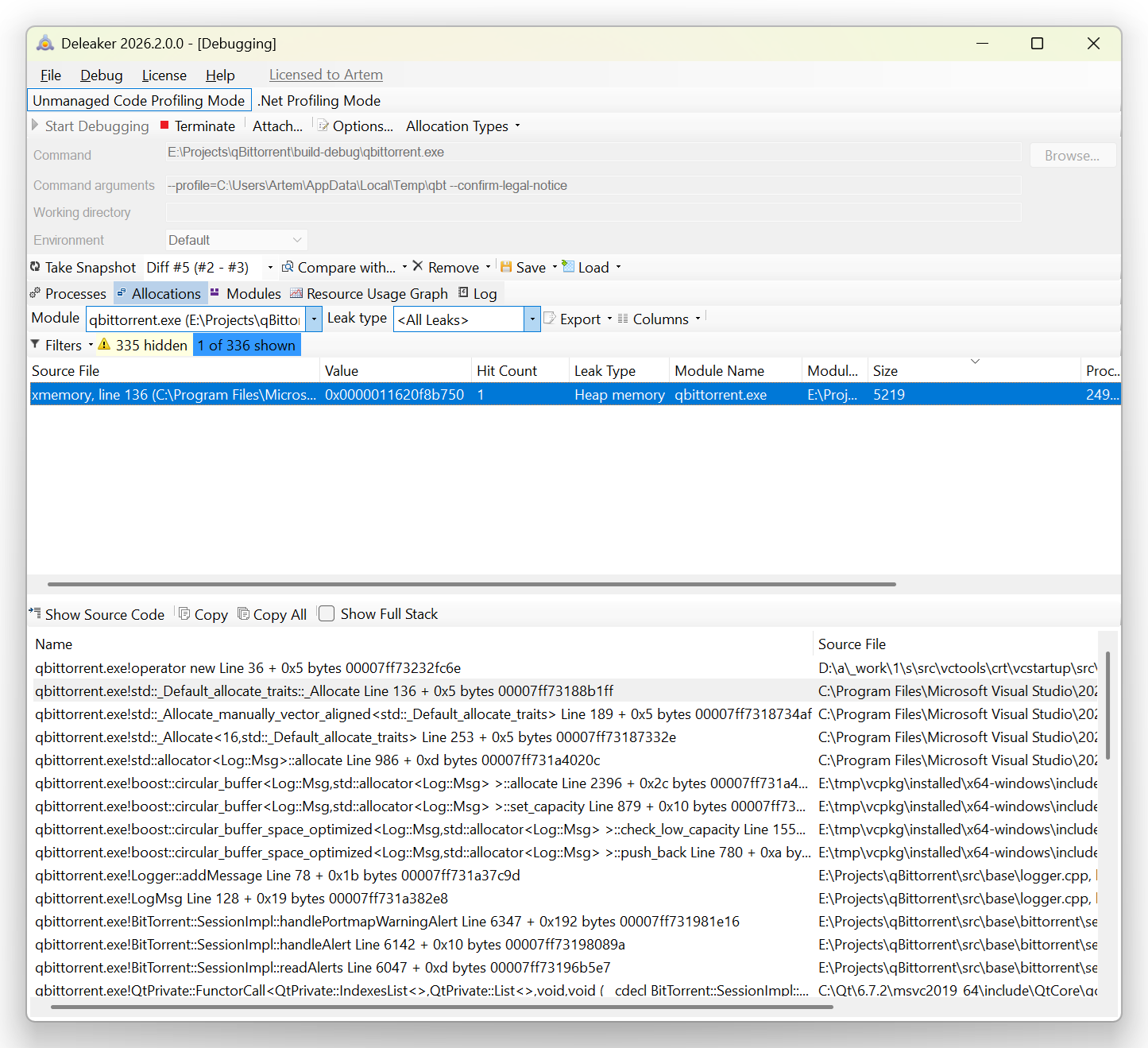The image size is (1148, 1048).
Task: Click the 335 hidden label
Action: coord(152,345)
